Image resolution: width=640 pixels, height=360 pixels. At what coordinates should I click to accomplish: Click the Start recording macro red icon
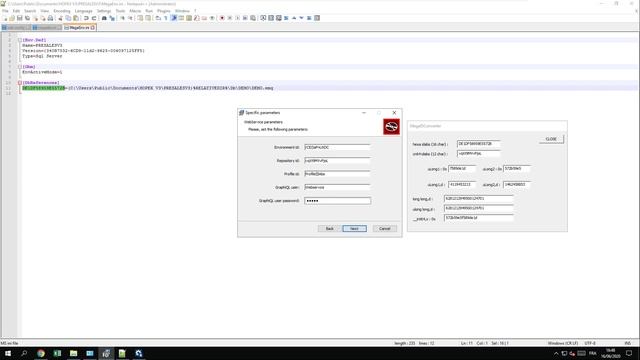tap(222, 18)
